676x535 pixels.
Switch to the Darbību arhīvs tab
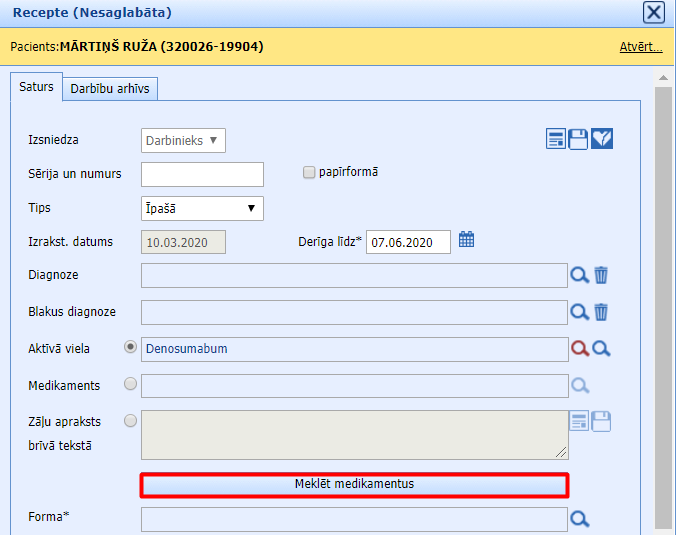pyautogui.click(x=110, y=88)
